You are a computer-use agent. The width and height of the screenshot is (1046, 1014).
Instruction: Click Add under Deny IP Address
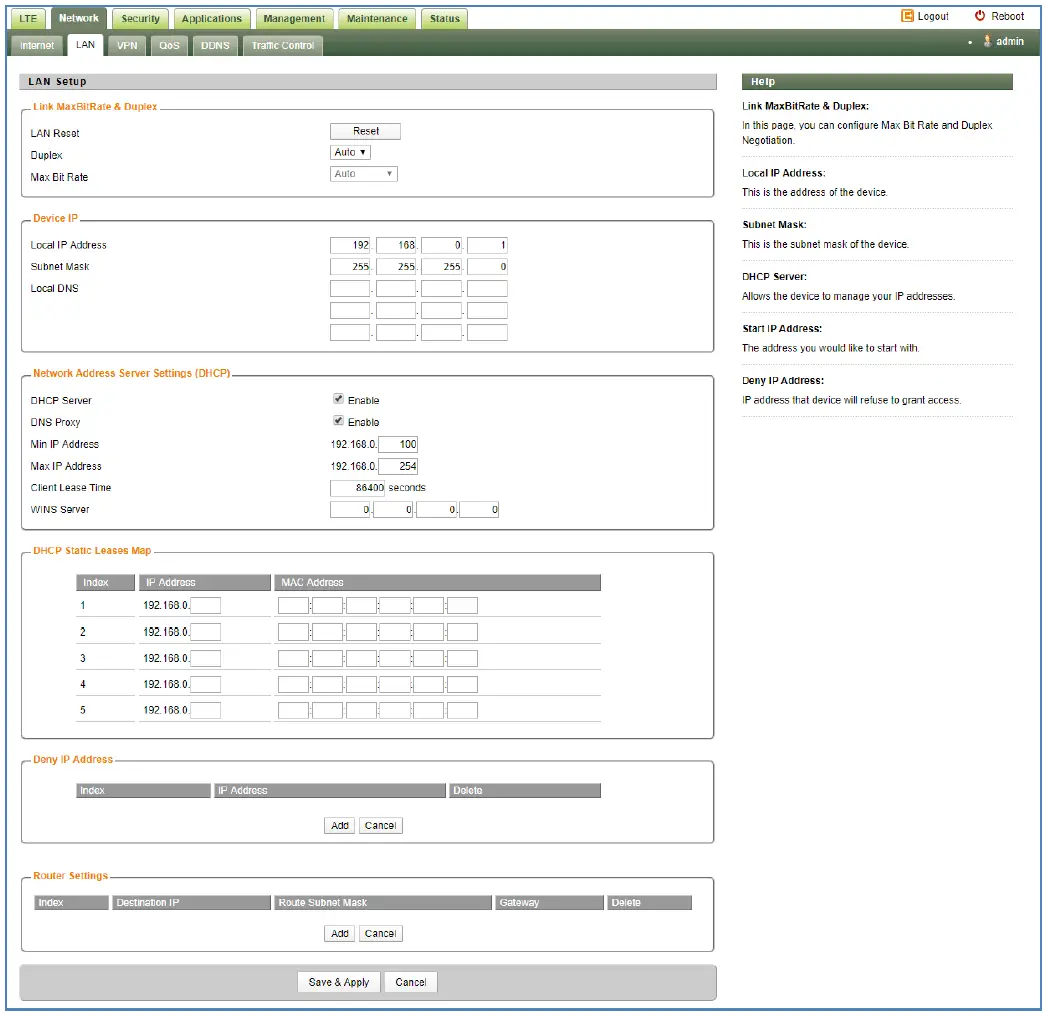(340, 826)
